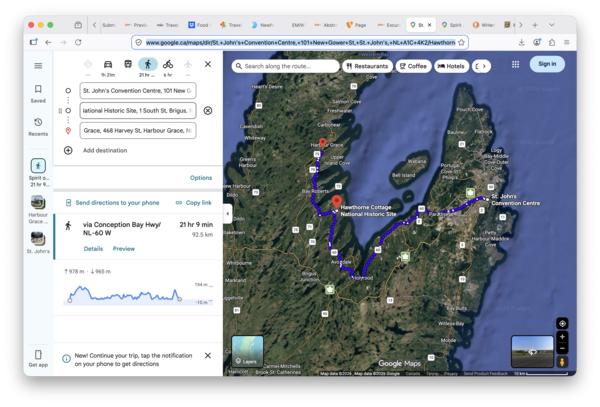Open the Google Maps hamburger menu
600x407 pixels.
[x=38, y=66]
